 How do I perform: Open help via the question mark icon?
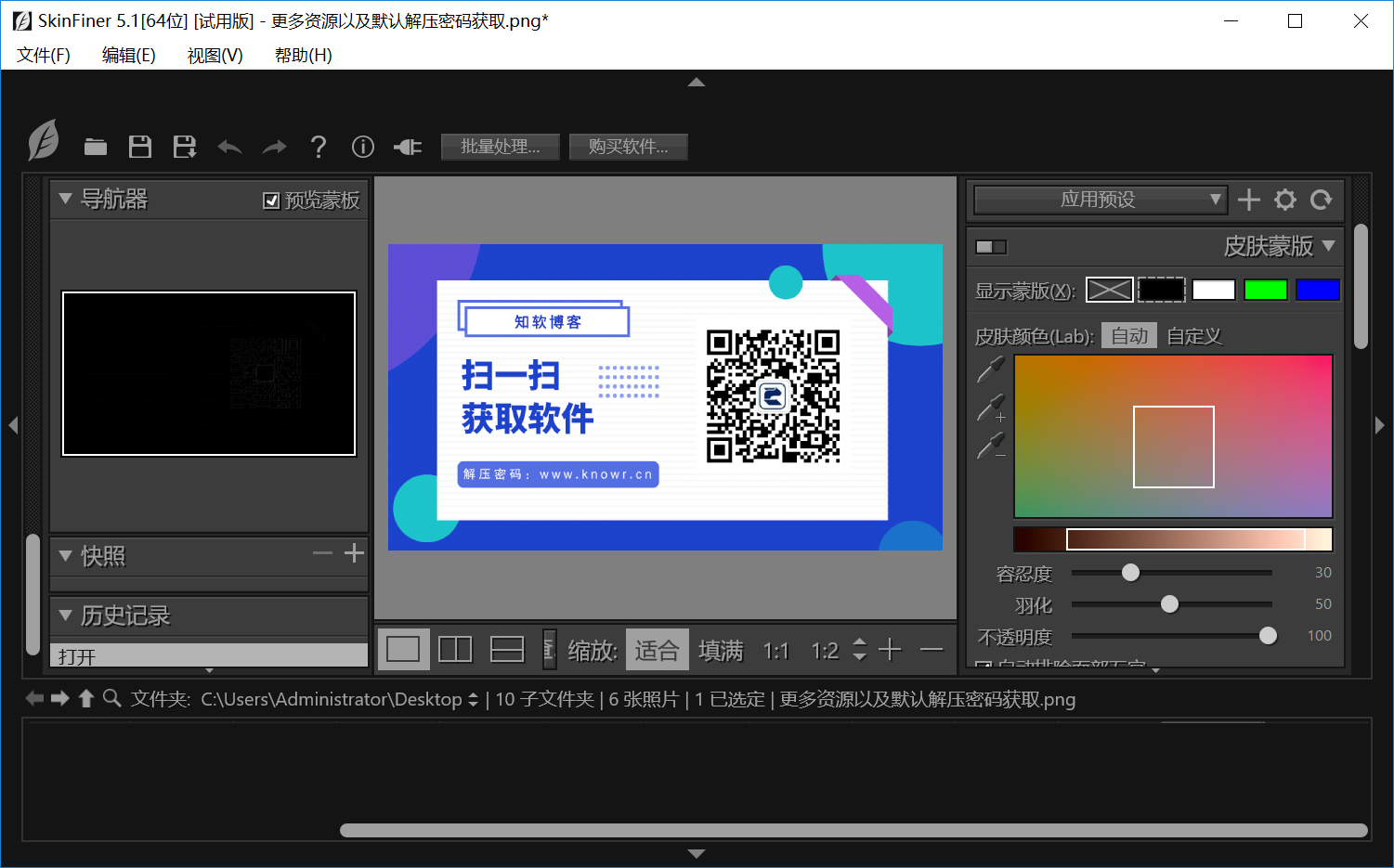click(319, 147)
